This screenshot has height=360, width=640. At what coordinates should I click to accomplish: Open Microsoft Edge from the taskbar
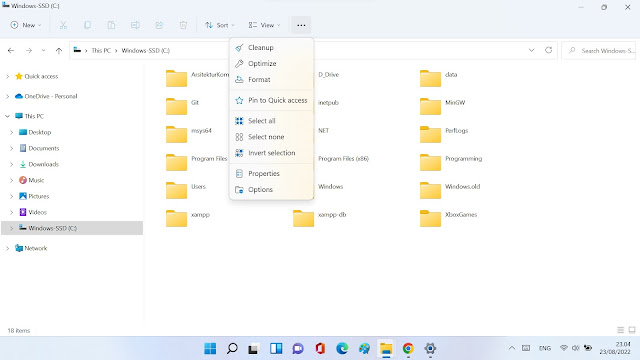point(342,348)
